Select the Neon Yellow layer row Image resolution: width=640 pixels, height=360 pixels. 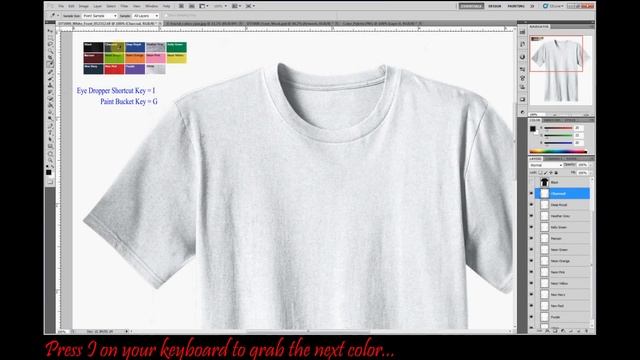coord(562,283)
